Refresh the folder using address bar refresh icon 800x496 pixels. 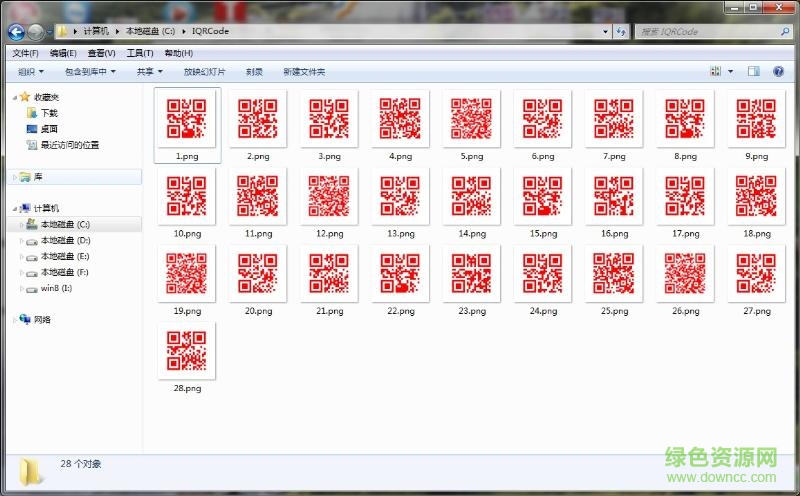[x=621, y=32]
